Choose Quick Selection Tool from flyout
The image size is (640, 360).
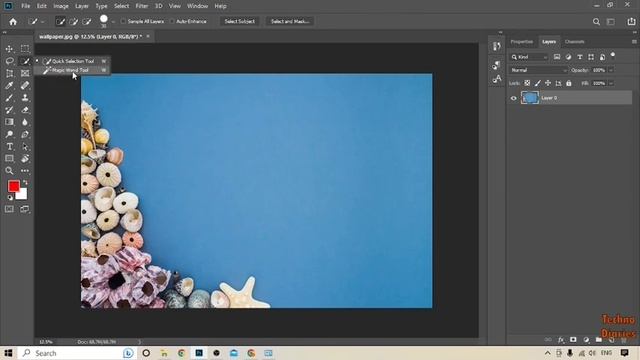tap(72, 61)
